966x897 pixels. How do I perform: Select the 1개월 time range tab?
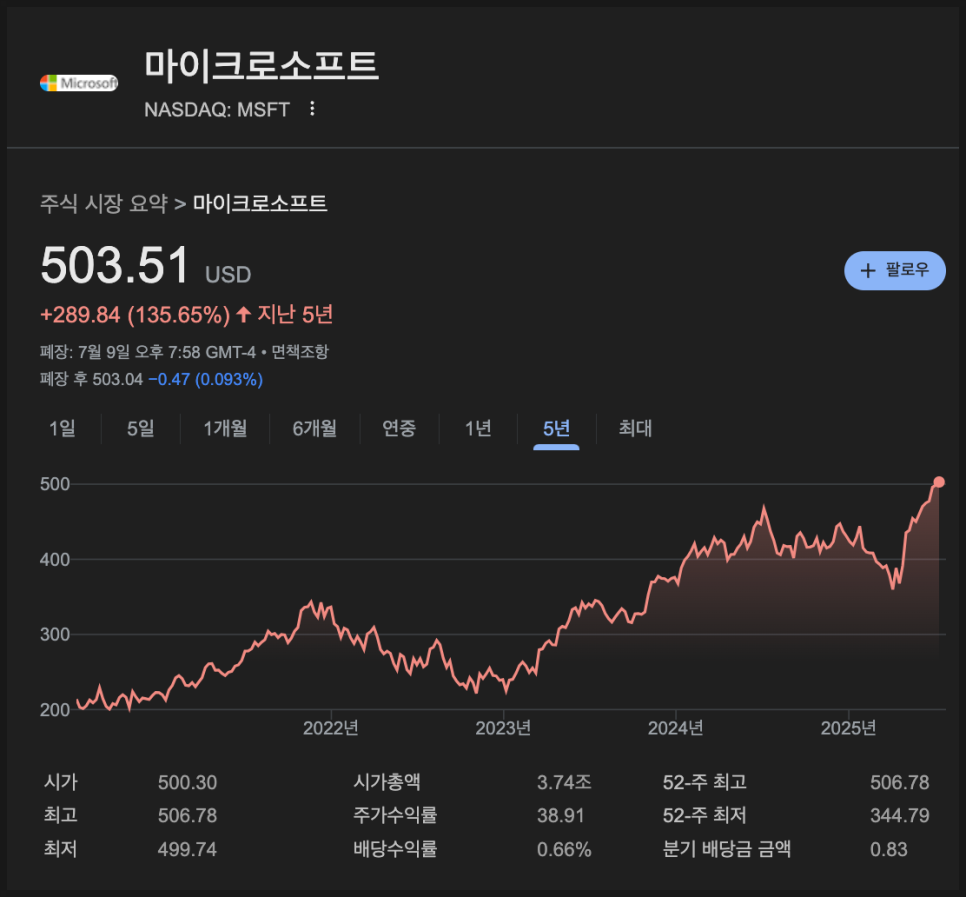[225, 428]
